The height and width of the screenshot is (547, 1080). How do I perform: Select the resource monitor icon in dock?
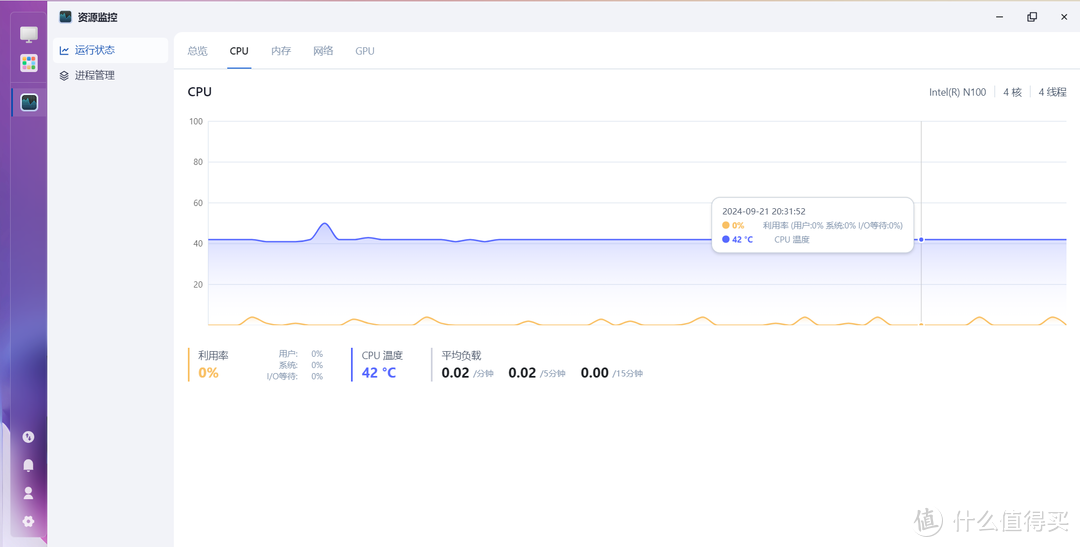pos(29,102)
